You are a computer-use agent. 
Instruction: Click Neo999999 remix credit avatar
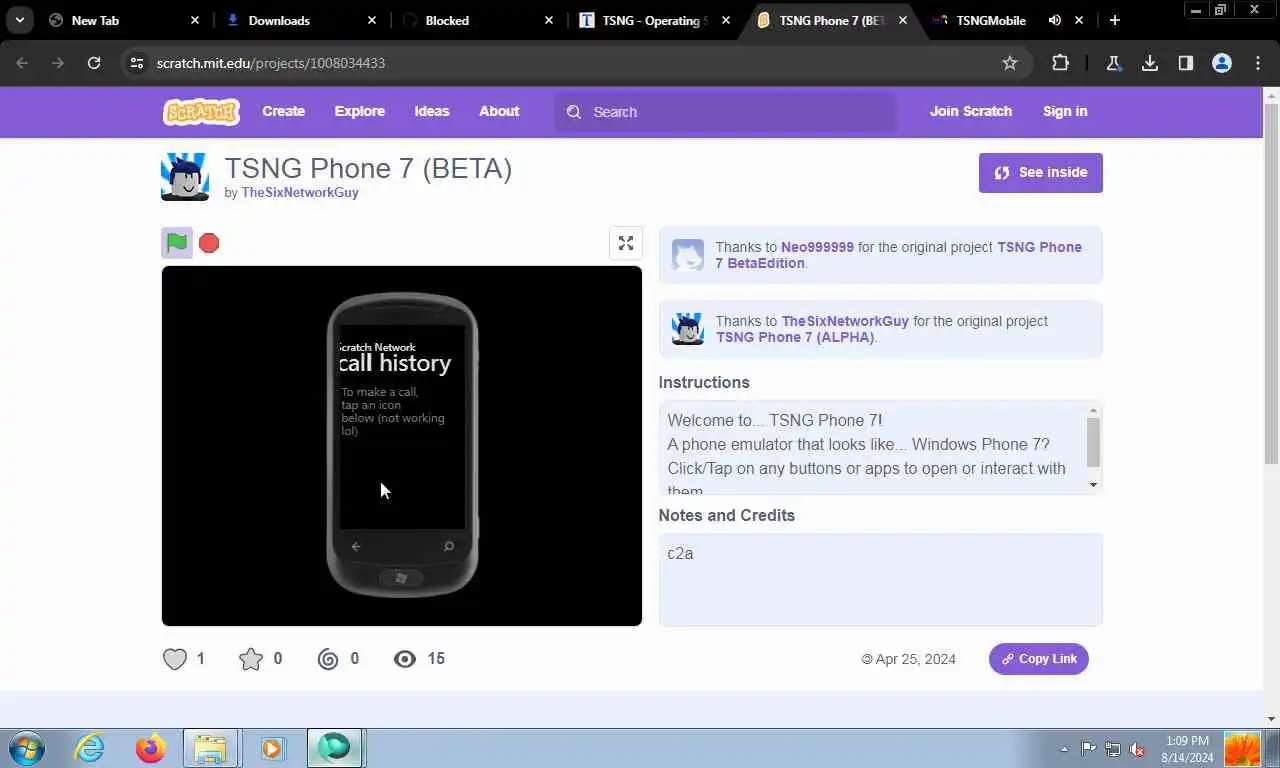click(x=688, y=255)
